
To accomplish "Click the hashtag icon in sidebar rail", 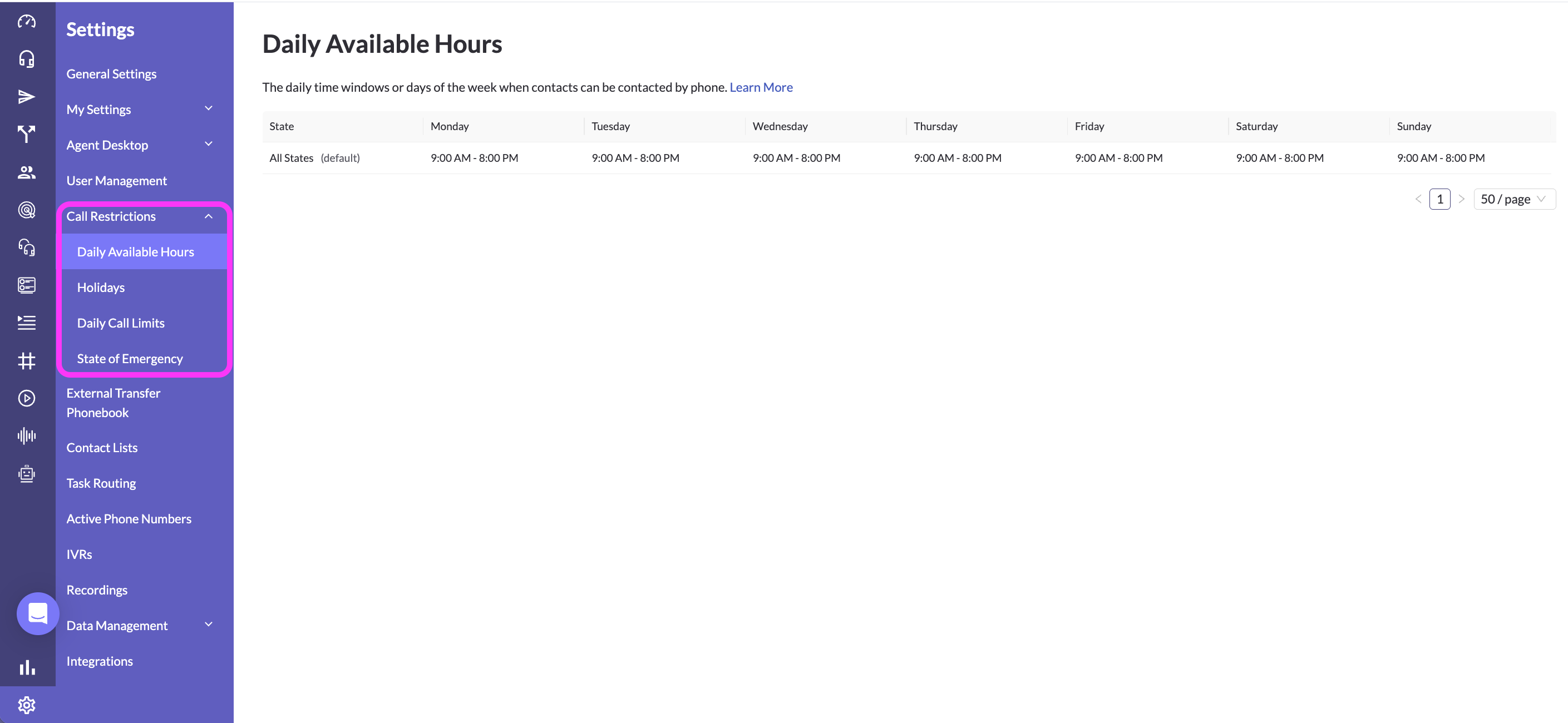I will tap(26, 361).
